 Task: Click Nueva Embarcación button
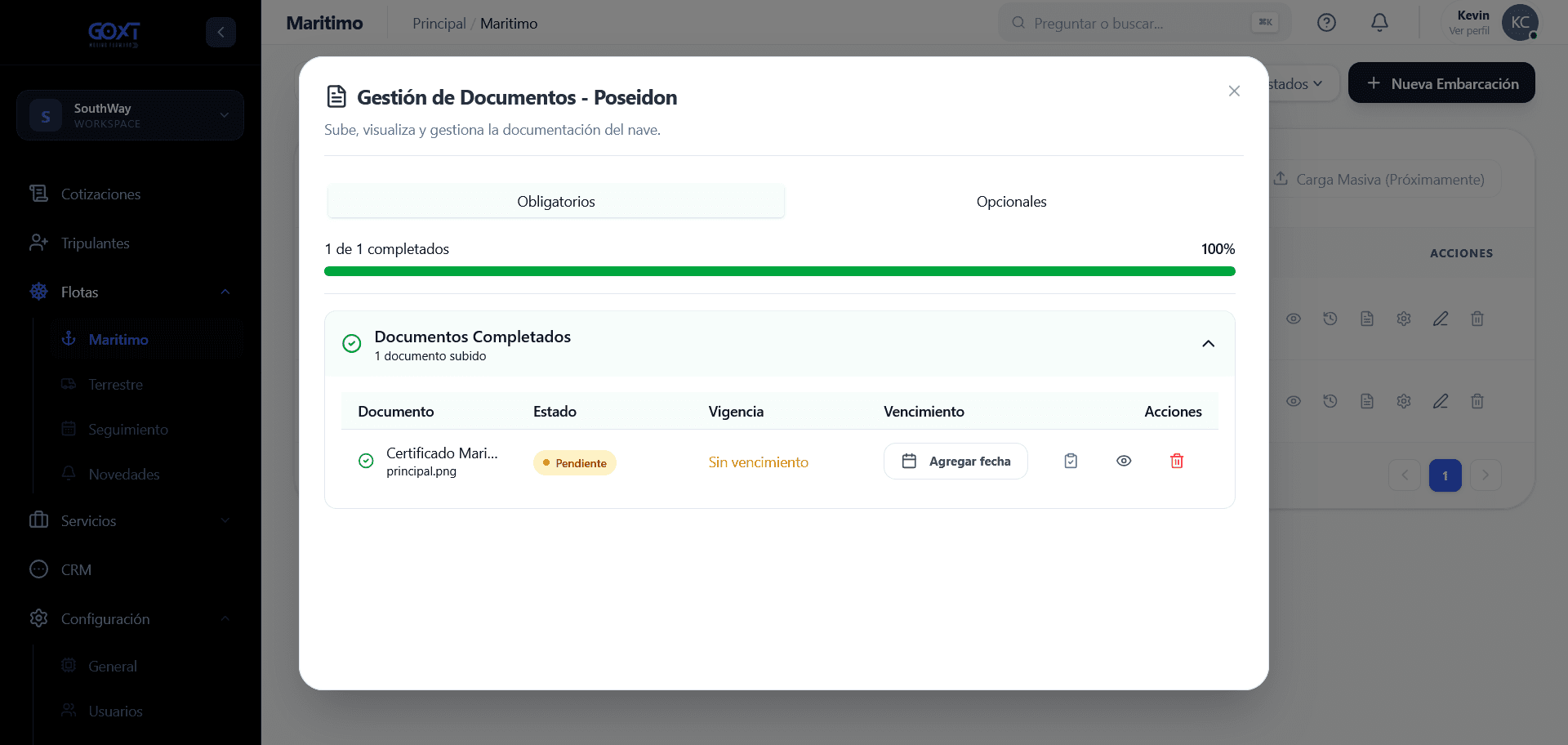pos(1441,83)
